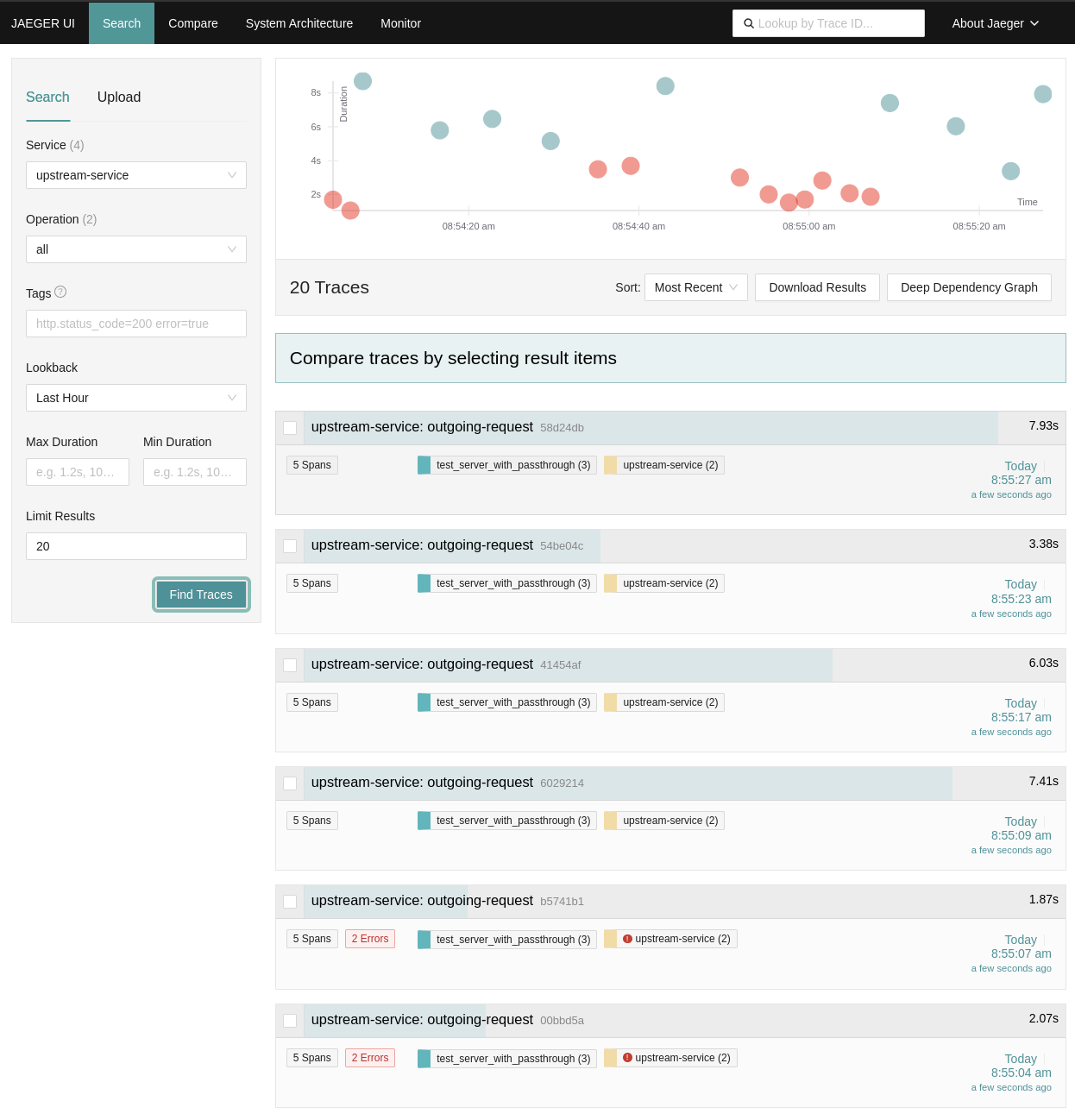Open the Operation dropdown set to all
The image size is (1075, 1120).
[x=136, y=249]
